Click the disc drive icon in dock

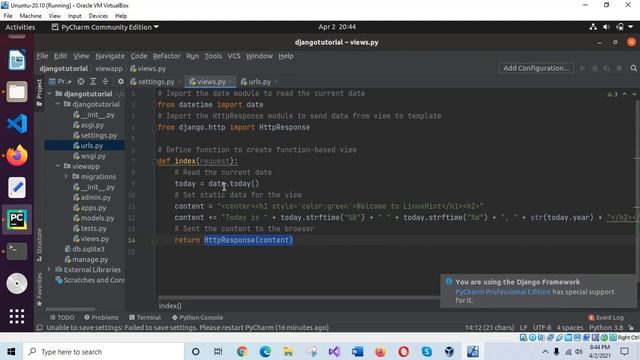(17, 283)
